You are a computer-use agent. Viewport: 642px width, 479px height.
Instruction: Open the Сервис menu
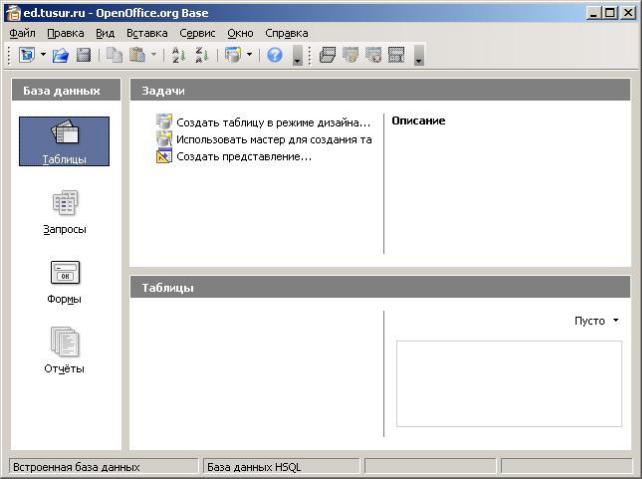(197, 33)
